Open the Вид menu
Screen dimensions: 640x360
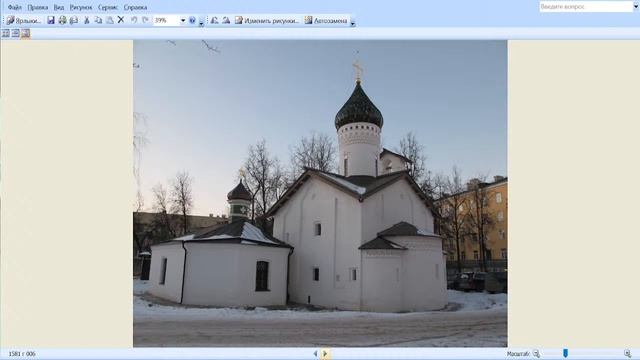coord(59,7)
